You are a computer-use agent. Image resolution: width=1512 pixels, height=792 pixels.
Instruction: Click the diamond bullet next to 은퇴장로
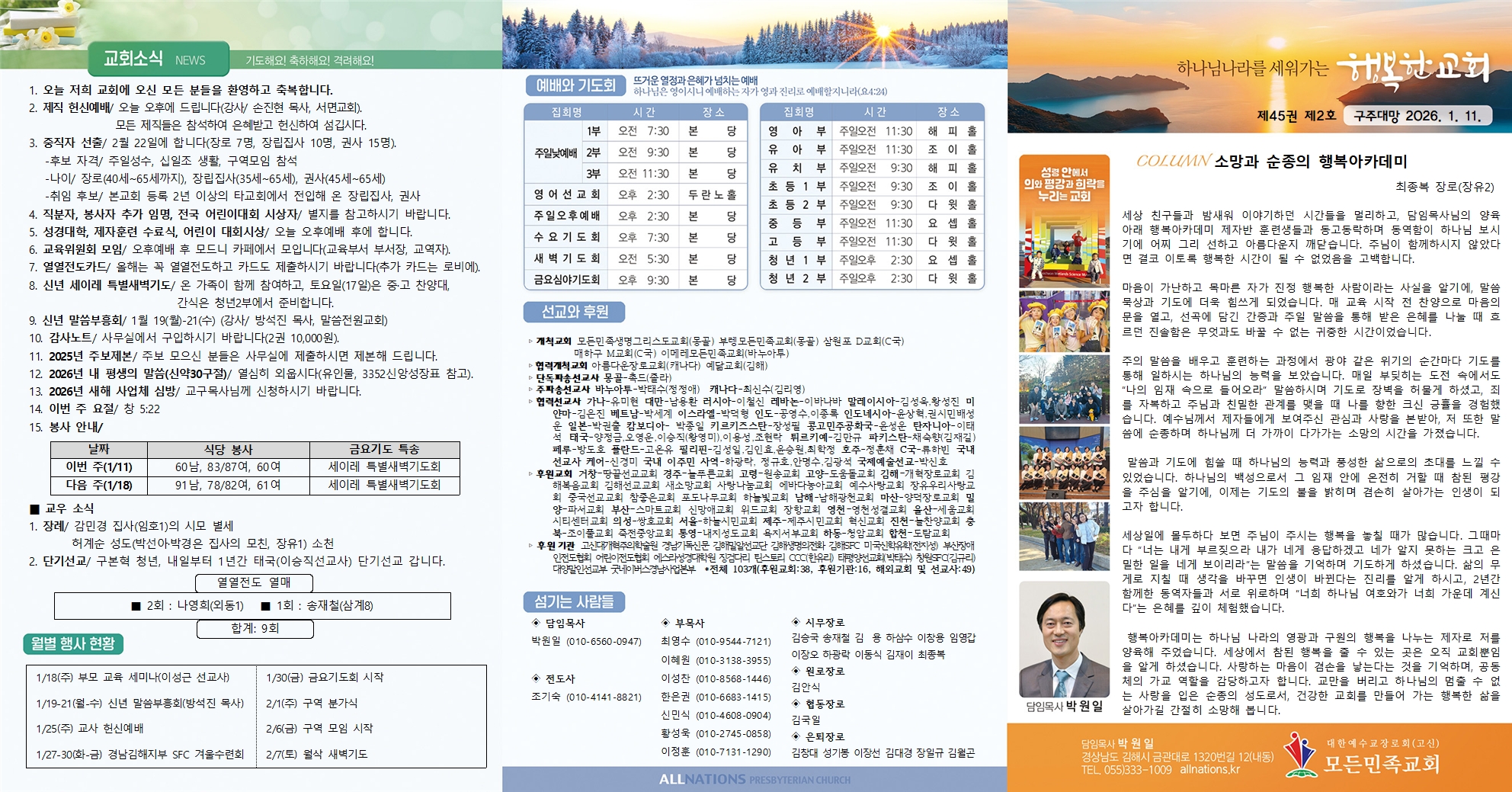(796, 736)
